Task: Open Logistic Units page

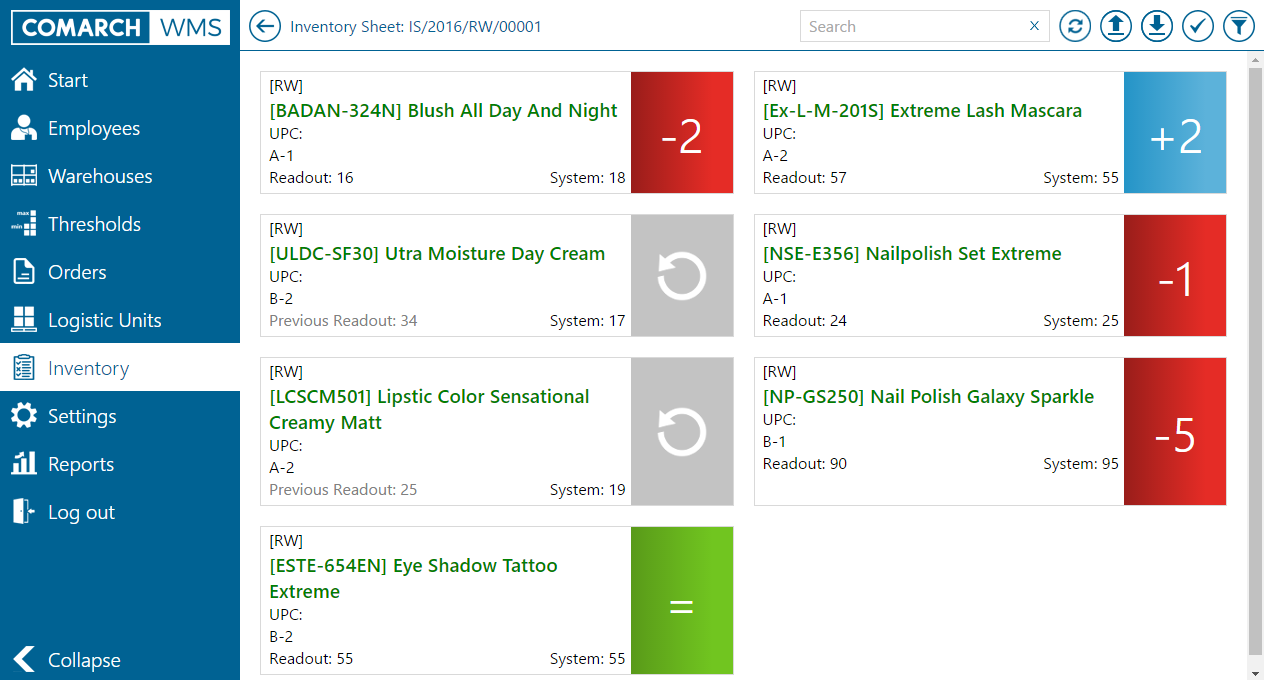Action: 104,320
